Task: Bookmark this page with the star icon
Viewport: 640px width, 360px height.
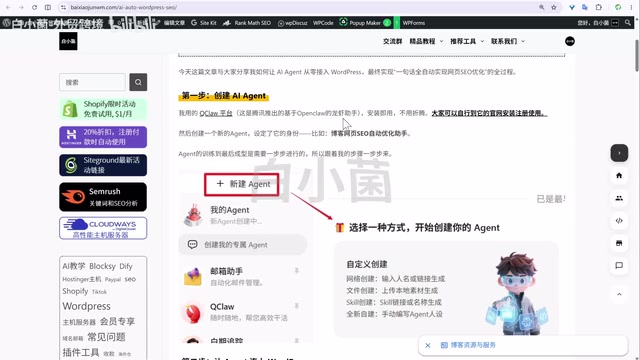Action: click(x=553, y=7)
